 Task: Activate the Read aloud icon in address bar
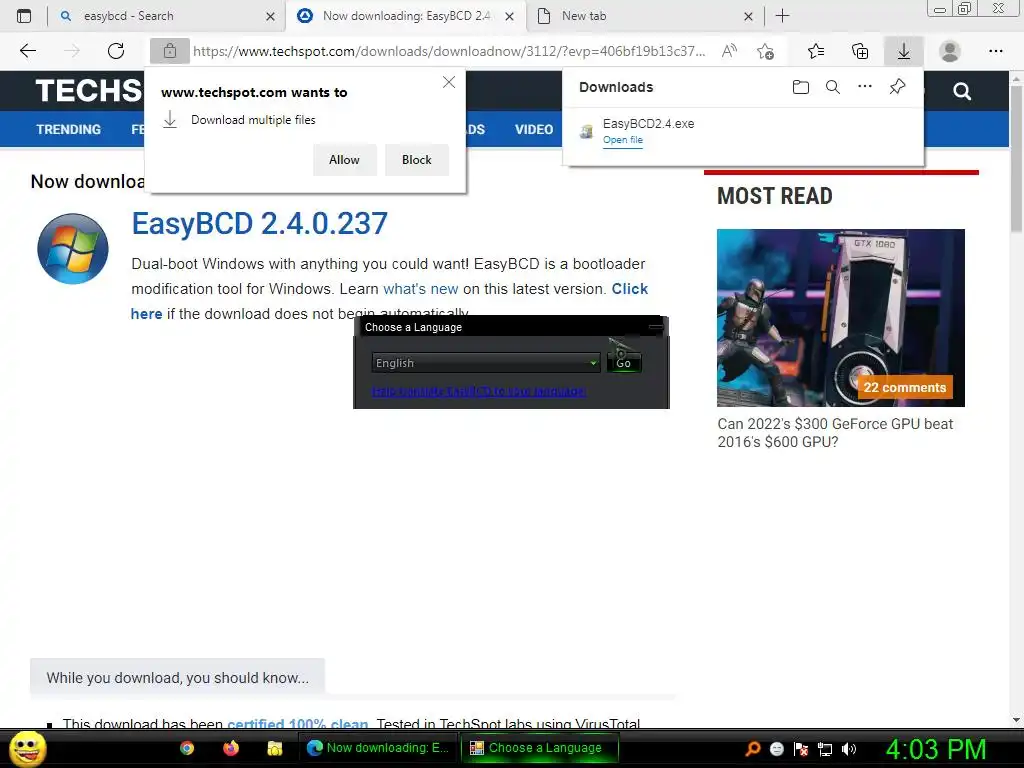(729, 51)
